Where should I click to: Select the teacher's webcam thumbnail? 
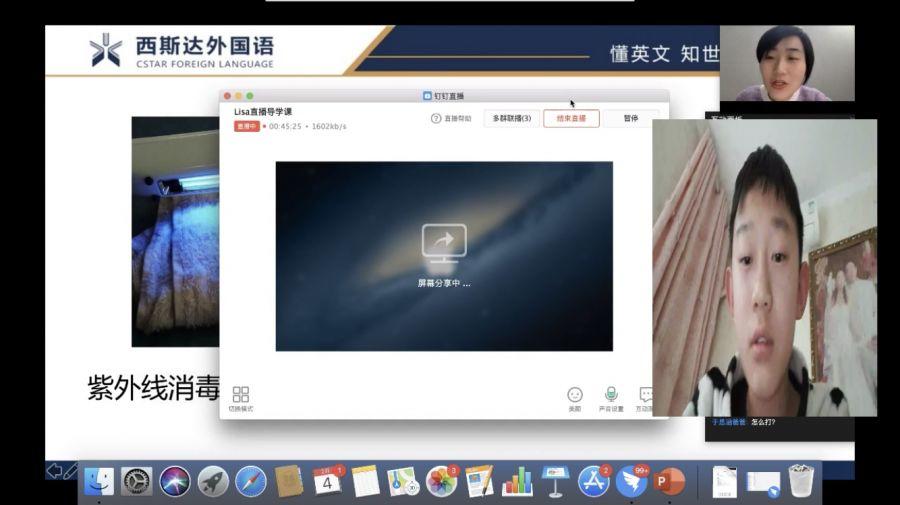[785, 63]
